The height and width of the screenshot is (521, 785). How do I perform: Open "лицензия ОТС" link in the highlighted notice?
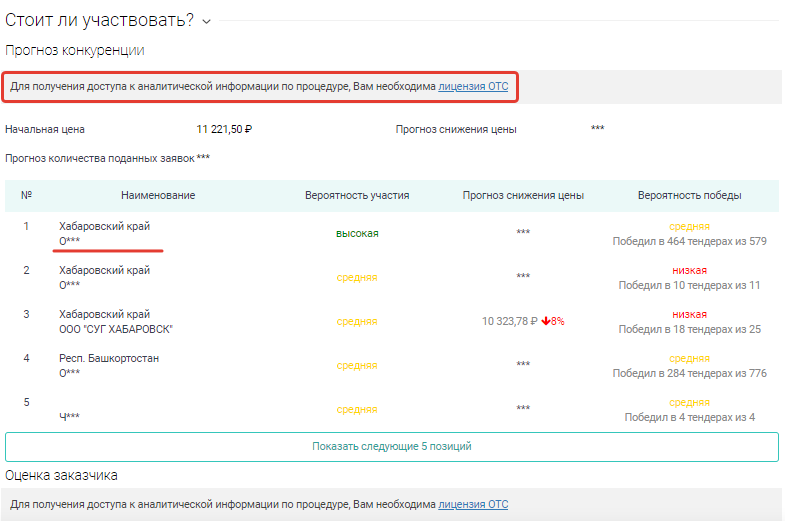pos(473,87)
